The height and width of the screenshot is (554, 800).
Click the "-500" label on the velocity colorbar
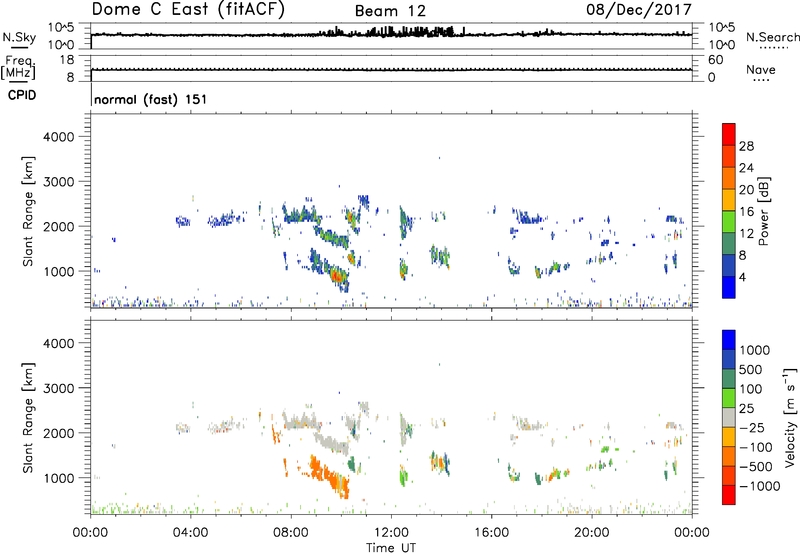[x=756, y=466]
